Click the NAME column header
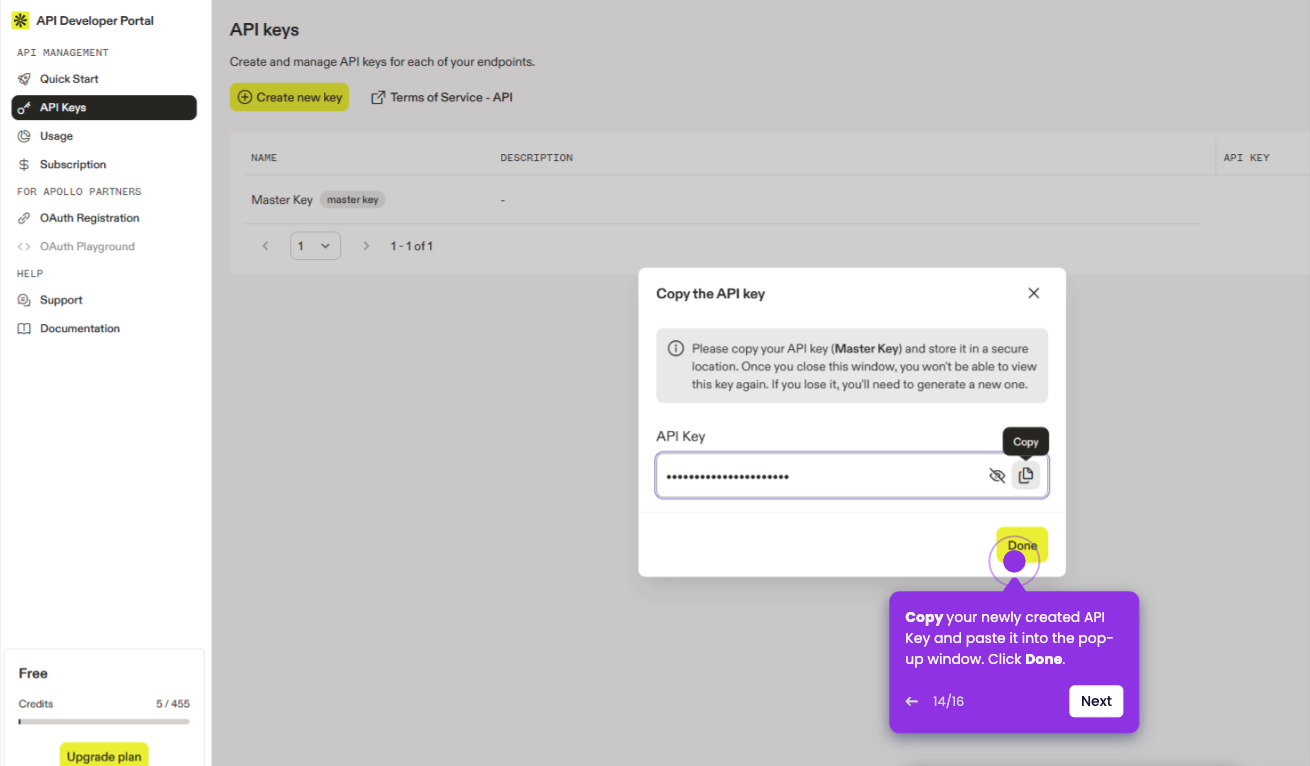Screen dimensions: 1310x766 [264, 158]
